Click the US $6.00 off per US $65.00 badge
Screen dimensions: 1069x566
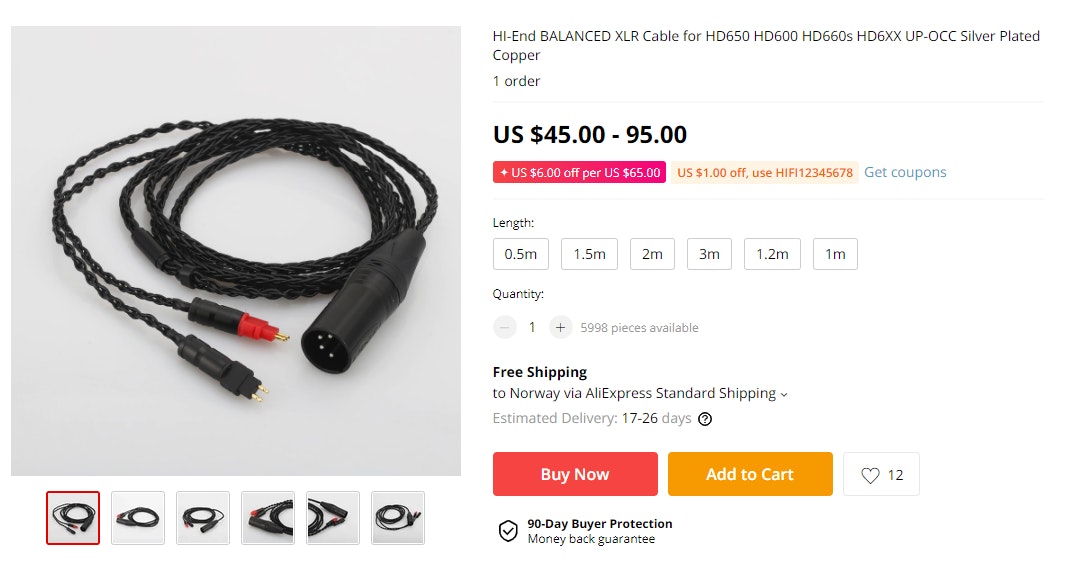[579, 173]
